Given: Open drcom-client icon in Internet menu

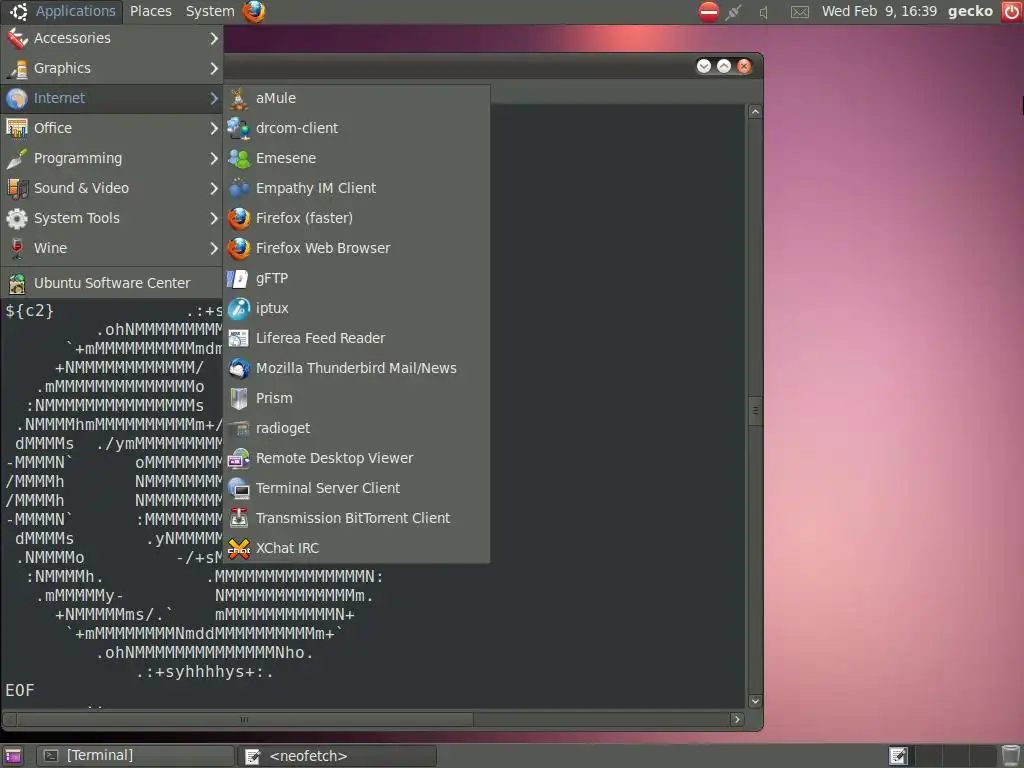Looking at the screenshot, I should pos(238,128).
